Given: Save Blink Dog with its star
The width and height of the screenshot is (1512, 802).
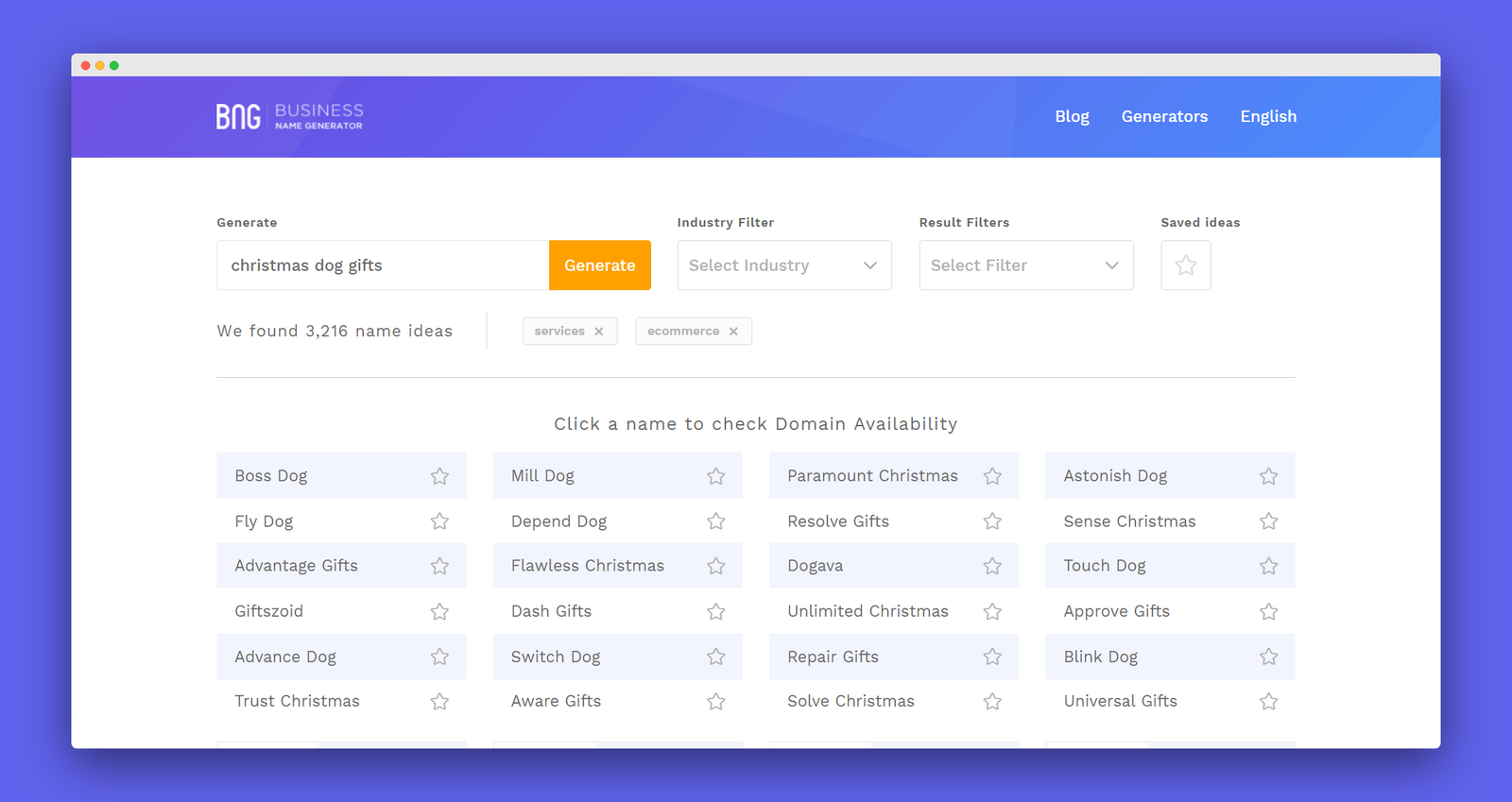Looking at the screenshot, I should tap(1269, 657).
